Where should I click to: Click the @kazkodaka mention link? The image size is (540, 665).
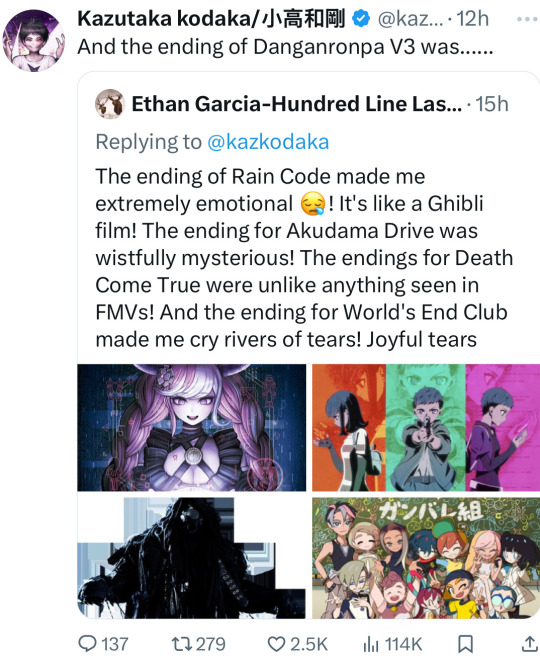(268, 142)
